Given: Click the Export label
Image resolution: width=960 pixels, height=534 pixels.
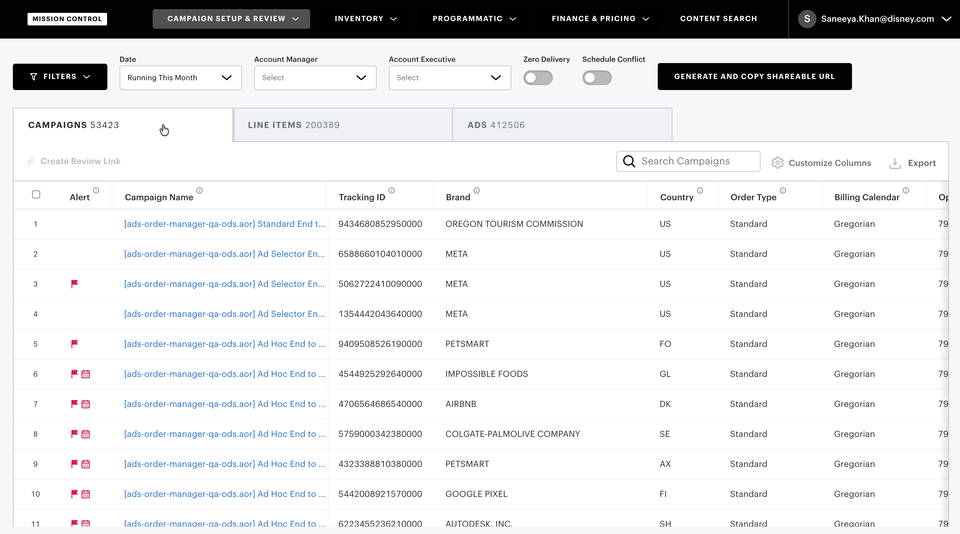Looking at the screenshot, I should (x=921, y=163).
